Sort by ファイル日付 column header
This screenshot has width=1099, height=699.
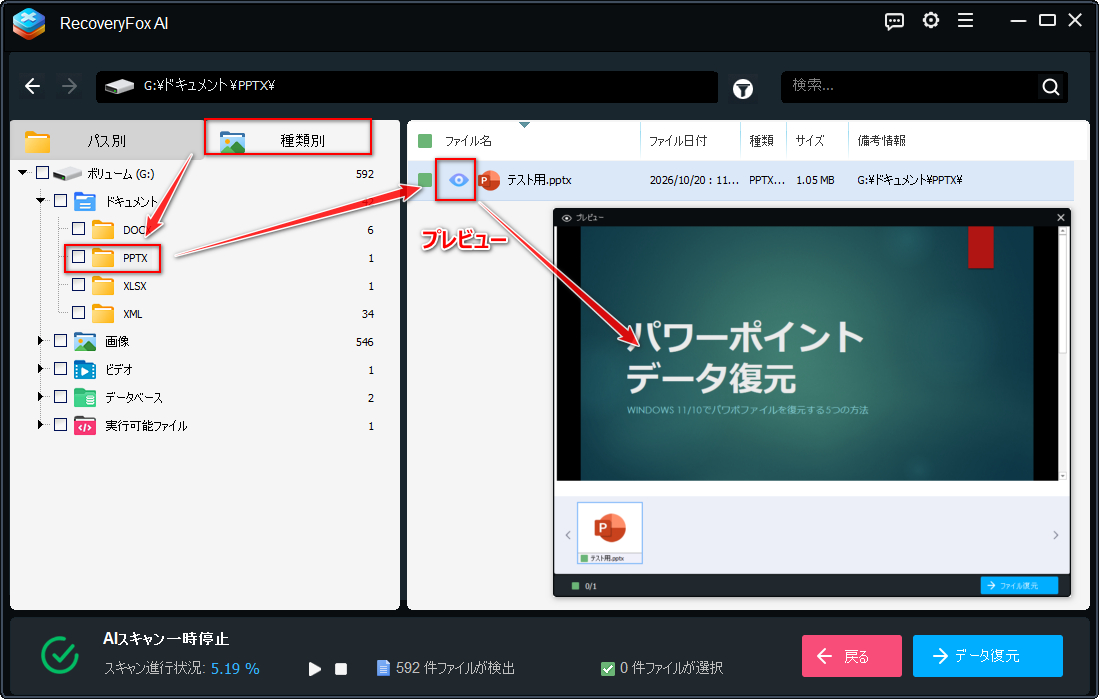coord(678,141)
